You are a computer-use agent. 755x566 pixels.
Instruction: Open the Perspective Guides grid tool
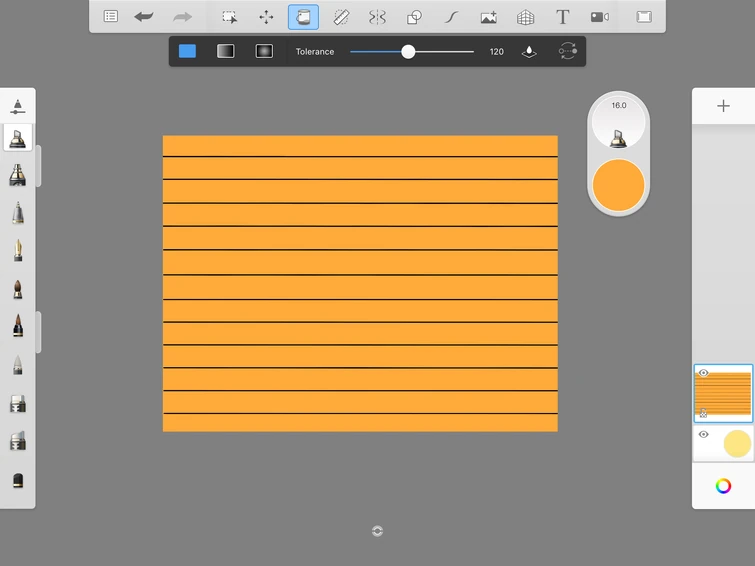tap(525, 17)
